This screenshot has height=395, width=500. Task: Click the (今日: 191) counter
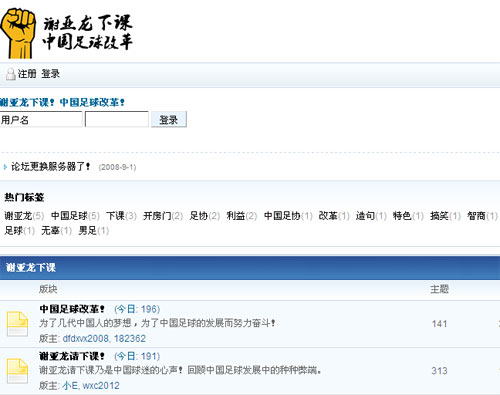137,356
